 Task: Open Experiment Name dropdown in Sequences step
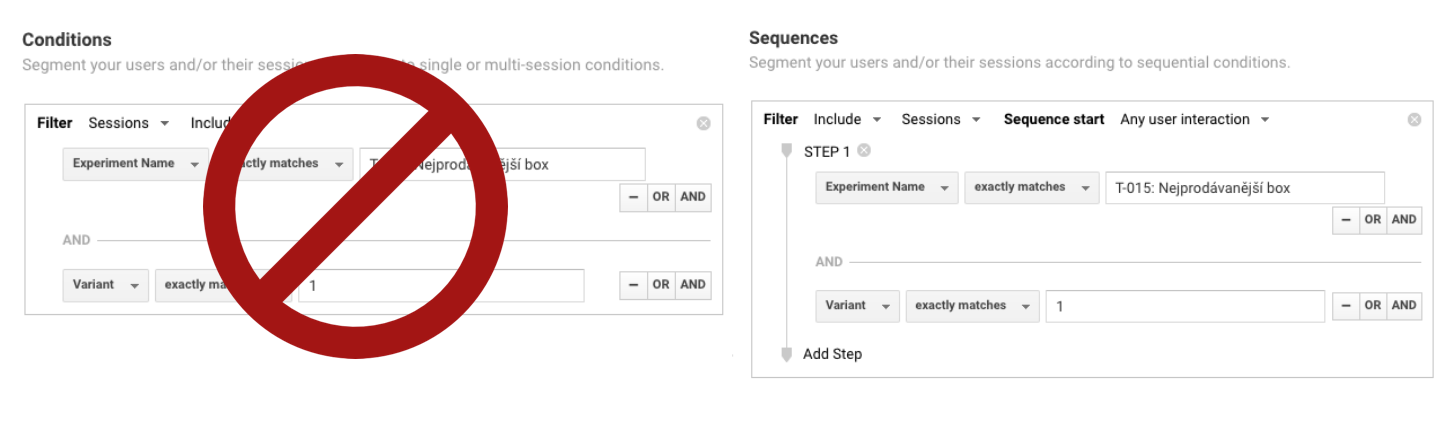tap(886, 187)
